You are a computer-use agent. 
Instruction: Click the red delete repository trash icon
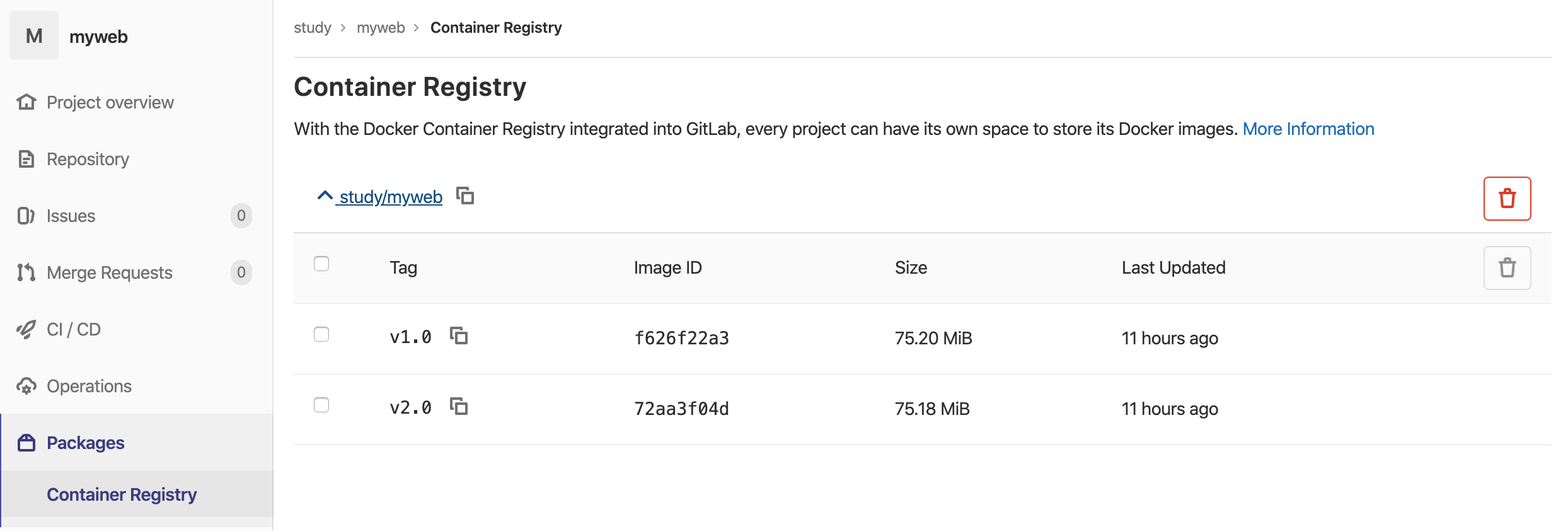(1507, 199)
